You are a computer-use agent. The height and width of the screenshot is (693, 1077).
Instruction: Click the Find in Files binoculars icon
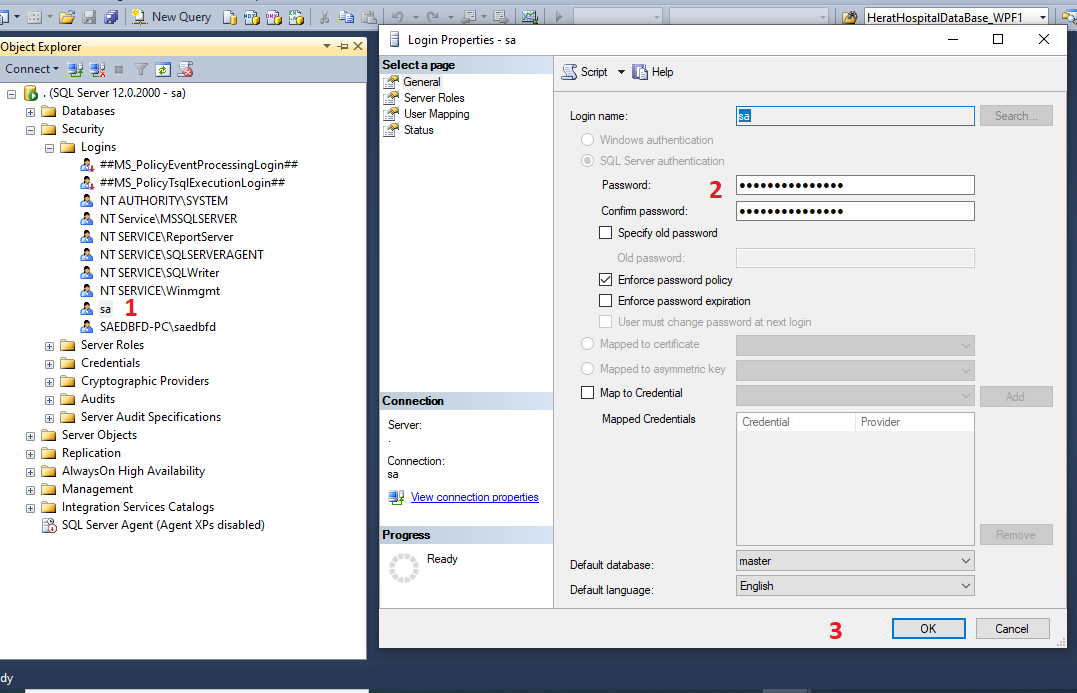[850, 17]
